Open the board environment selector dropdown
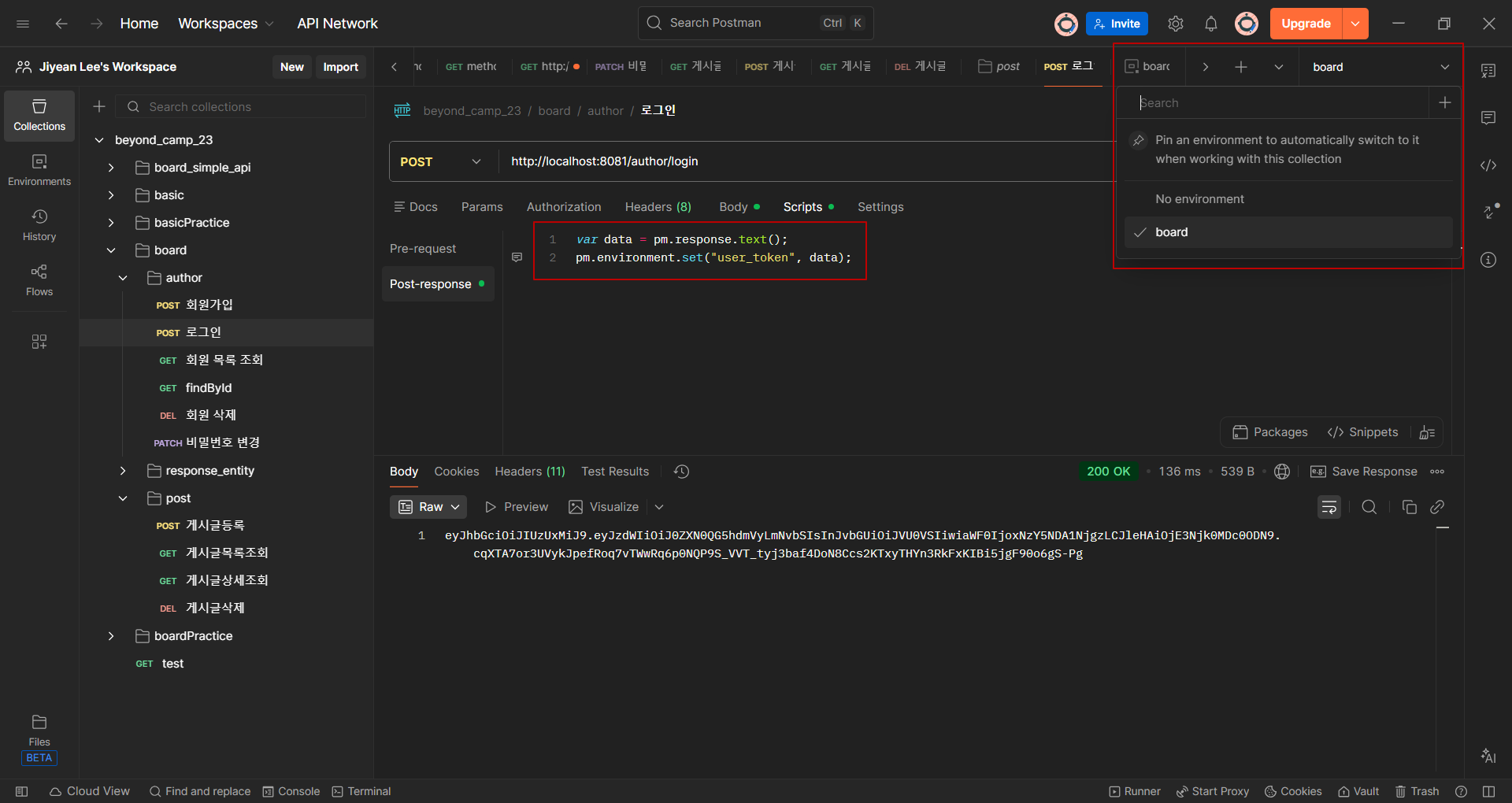Screen dimensions: 1512x803 [x=1380, y=67]
